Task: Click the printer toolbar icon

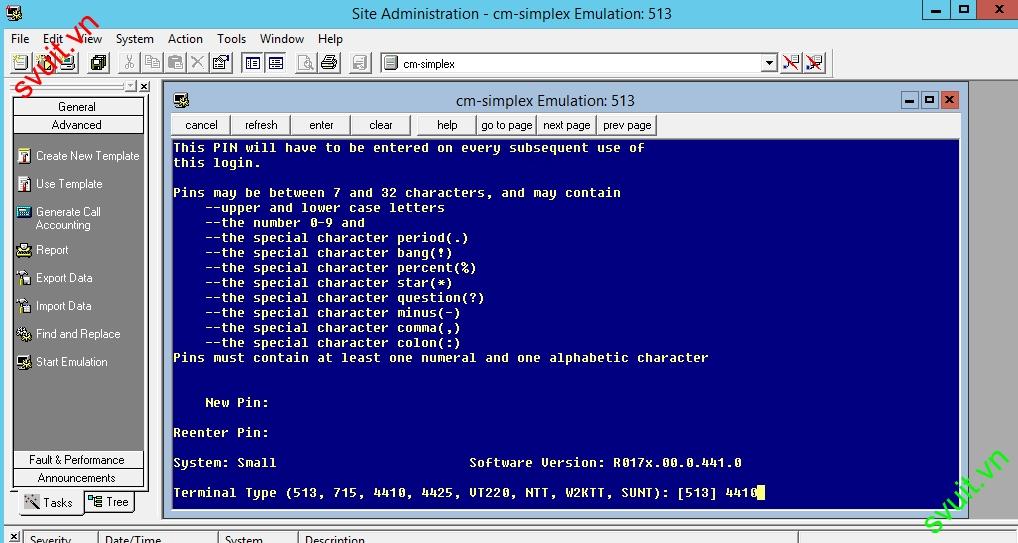Action: coord(329,63)
